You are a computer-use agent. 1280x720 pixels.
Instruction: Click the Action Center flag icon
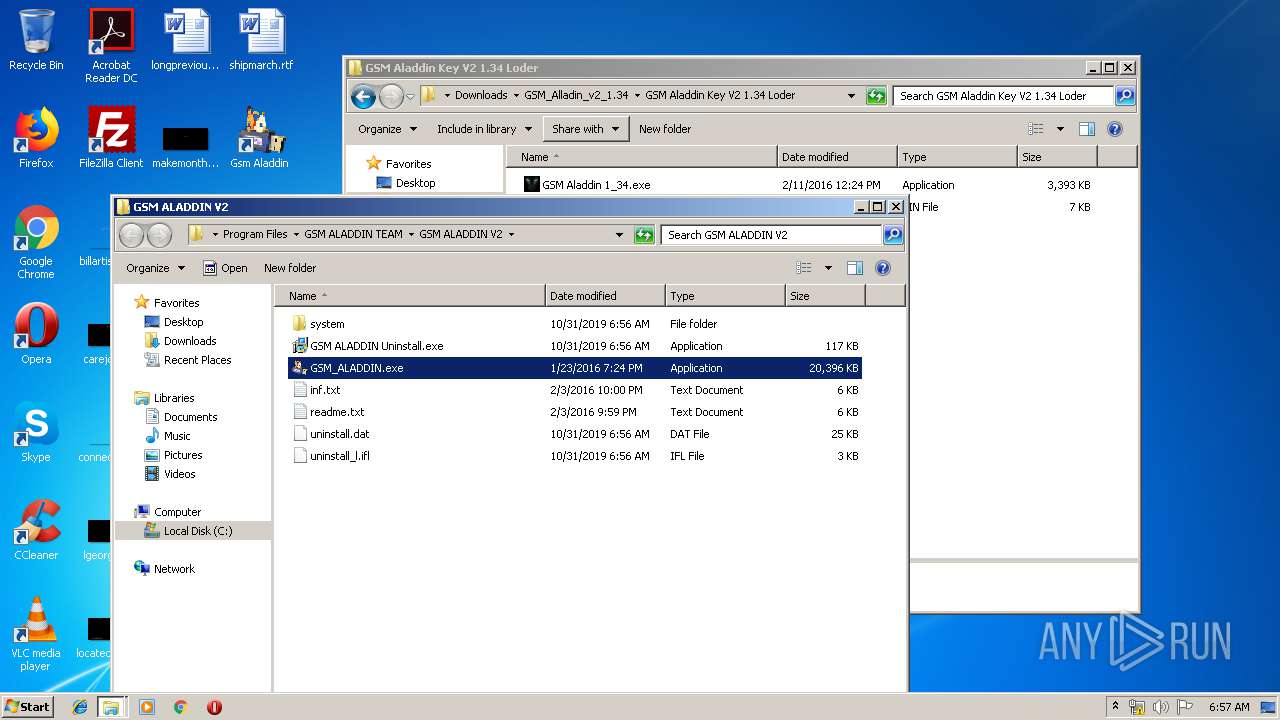pos(1185,707)
